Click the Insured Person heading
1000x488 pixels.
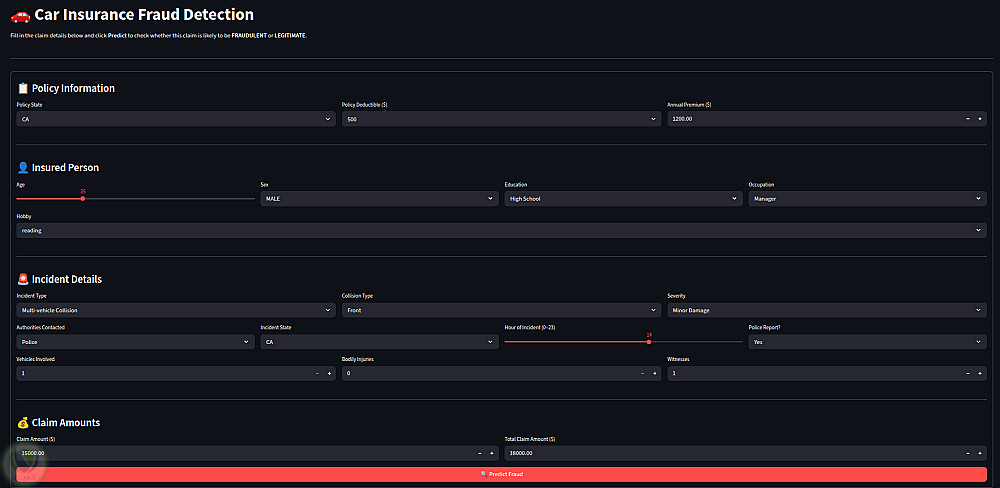tap(65, 168)
